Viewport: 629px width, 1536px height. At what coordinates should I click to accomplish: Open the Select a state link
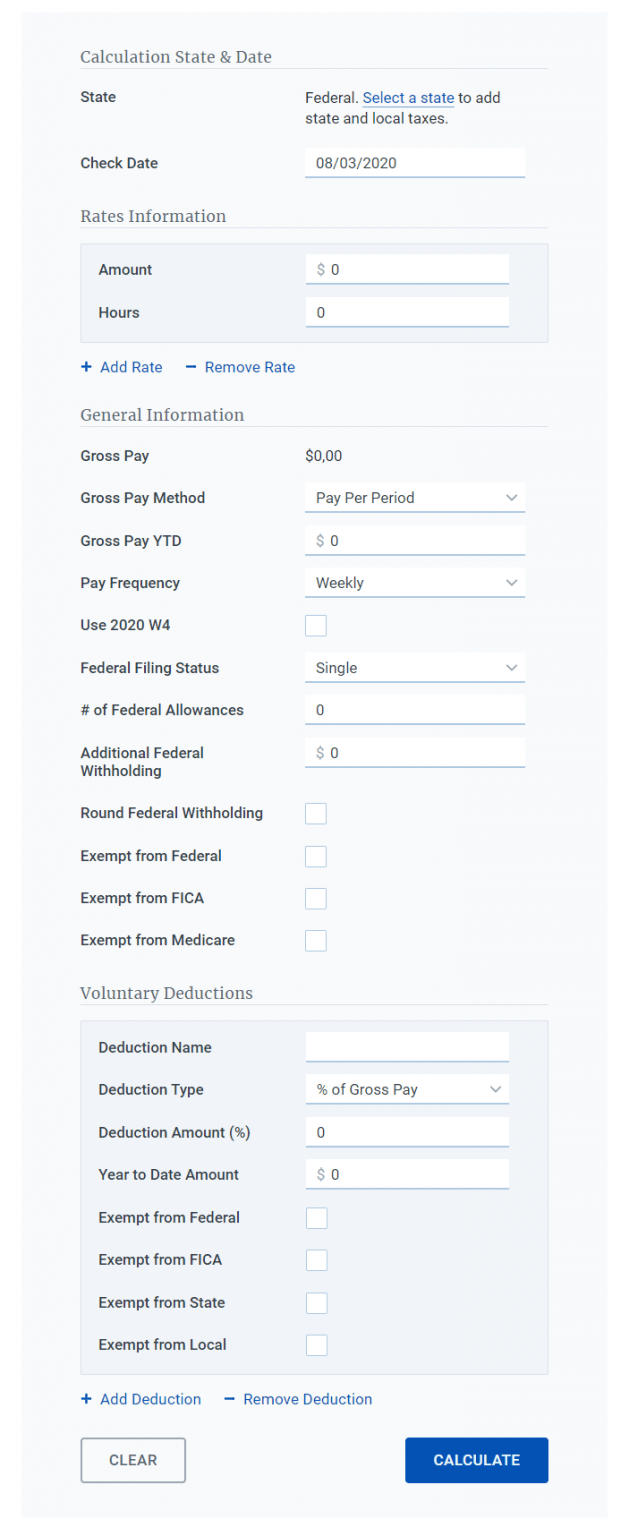pos(406,97)
